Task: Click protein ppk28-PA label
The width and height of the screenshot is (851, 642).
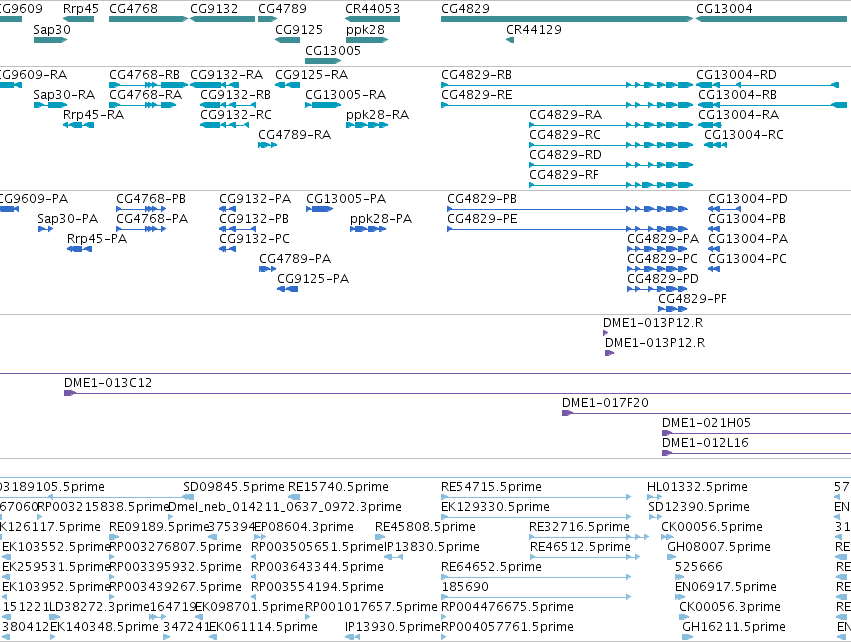Action: click(381, 219)
